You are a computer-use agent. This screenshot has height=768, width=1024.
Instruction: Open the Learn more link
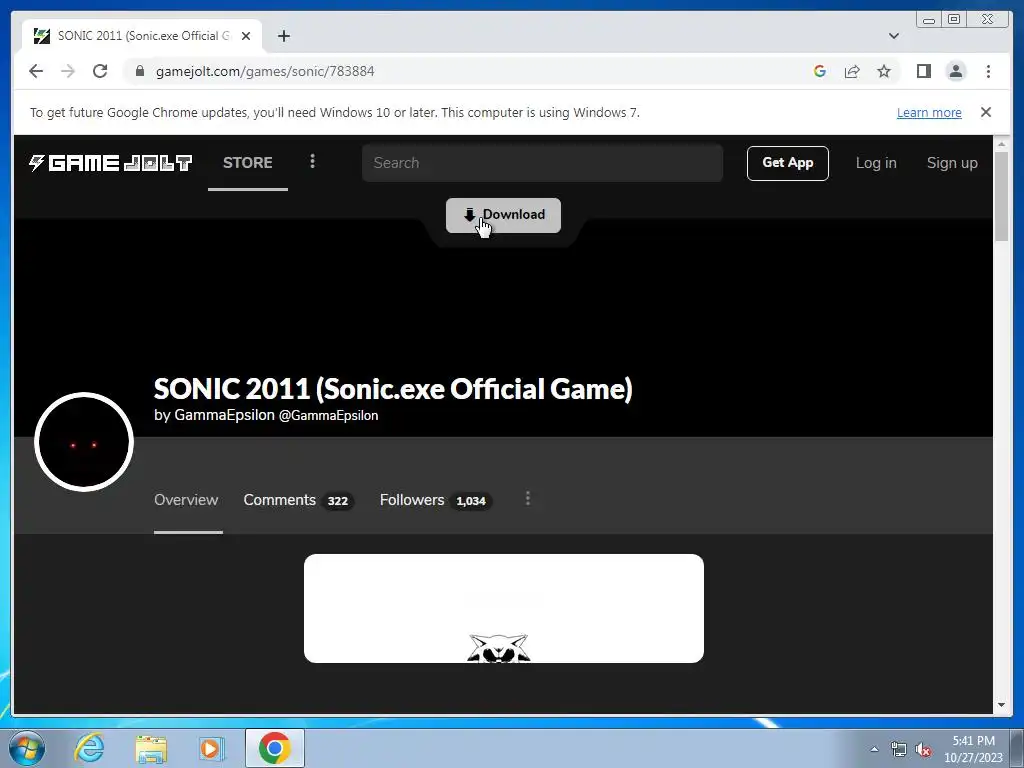point(929,112)
